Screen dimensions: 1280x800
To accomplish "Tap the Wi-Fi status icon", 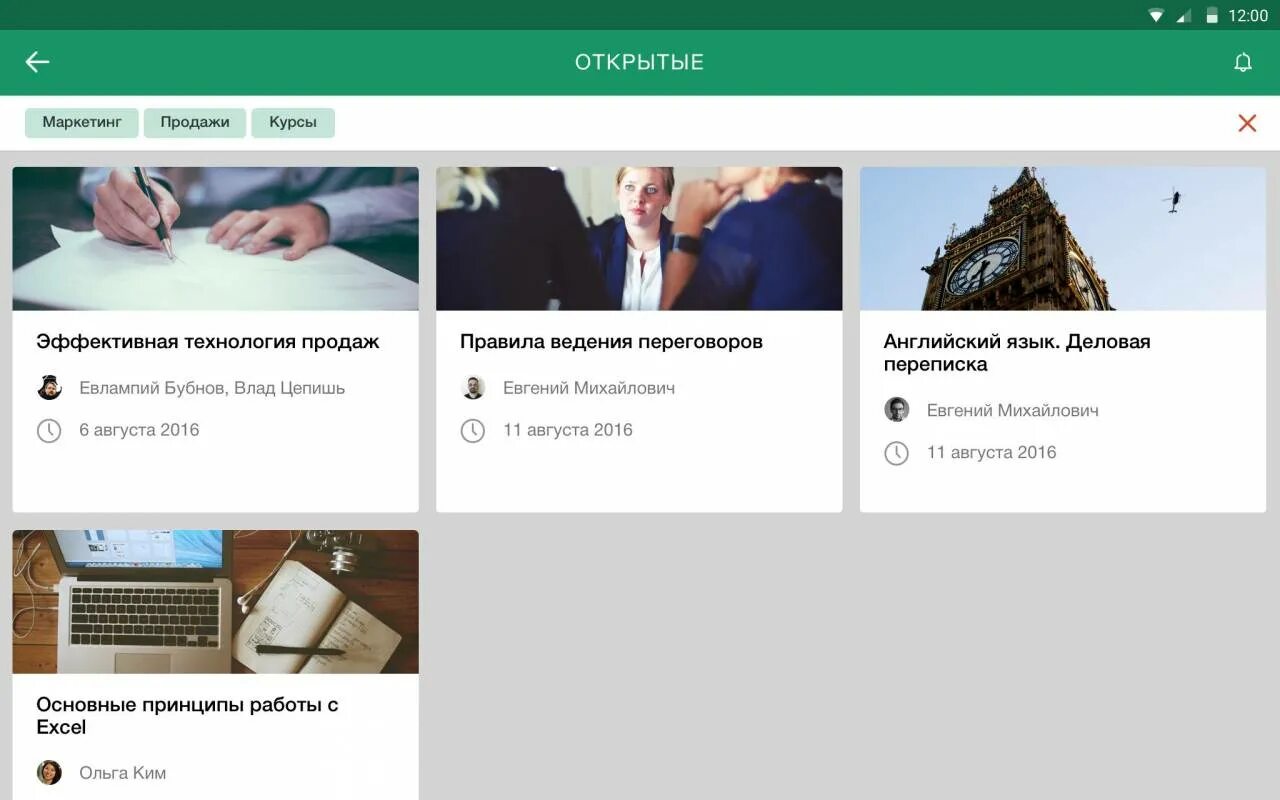I will pos(1156,15).
